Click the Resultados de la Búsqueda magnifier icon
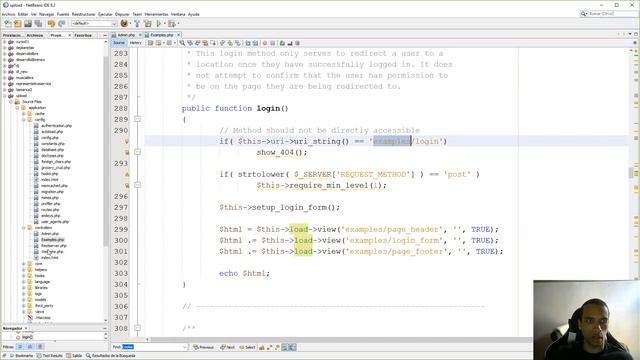Image resolution: width=640 pixels, height=360 pixels. (x=88, y=356)
